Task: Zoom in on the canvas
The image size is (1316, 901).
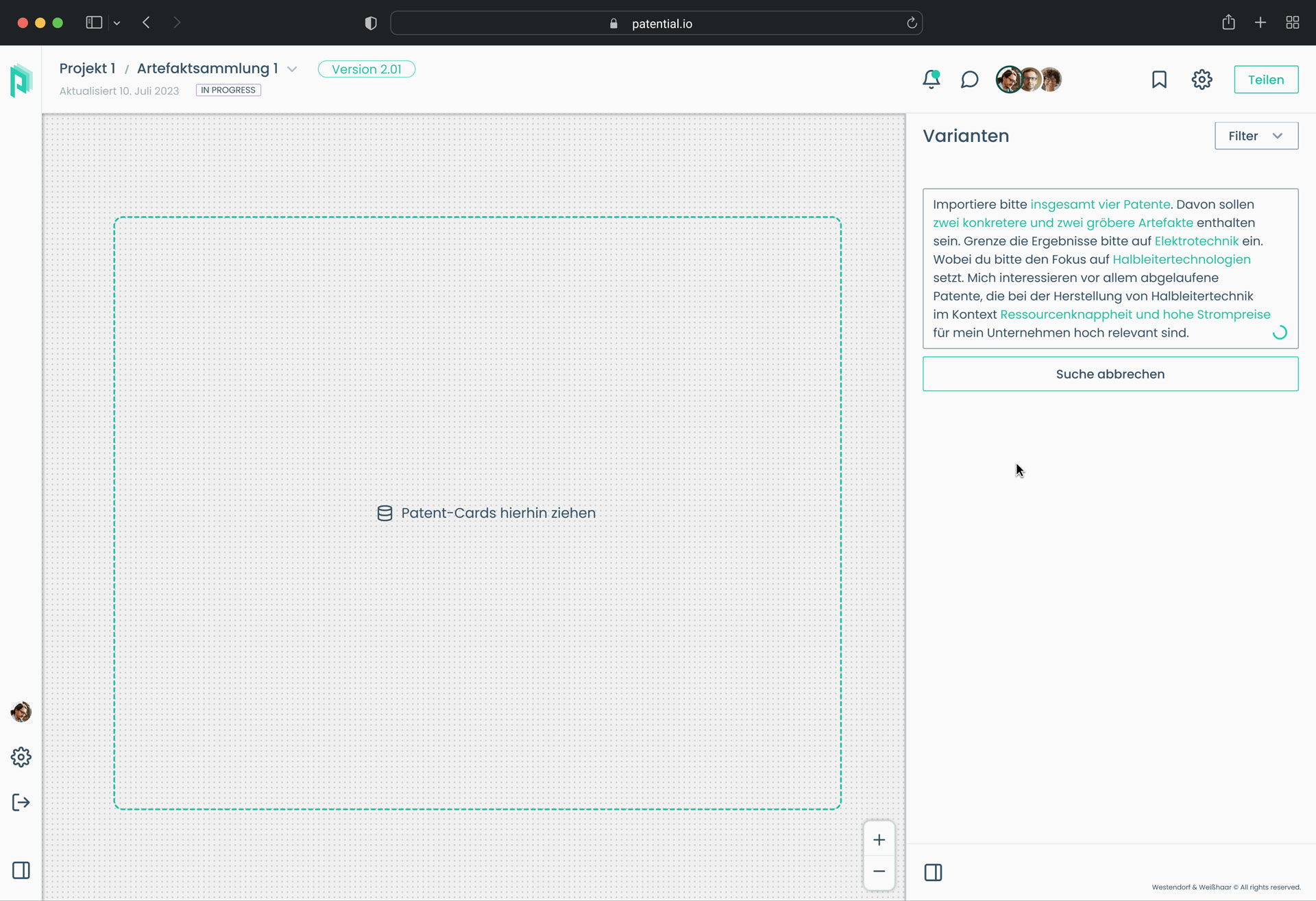Action: 879,840
